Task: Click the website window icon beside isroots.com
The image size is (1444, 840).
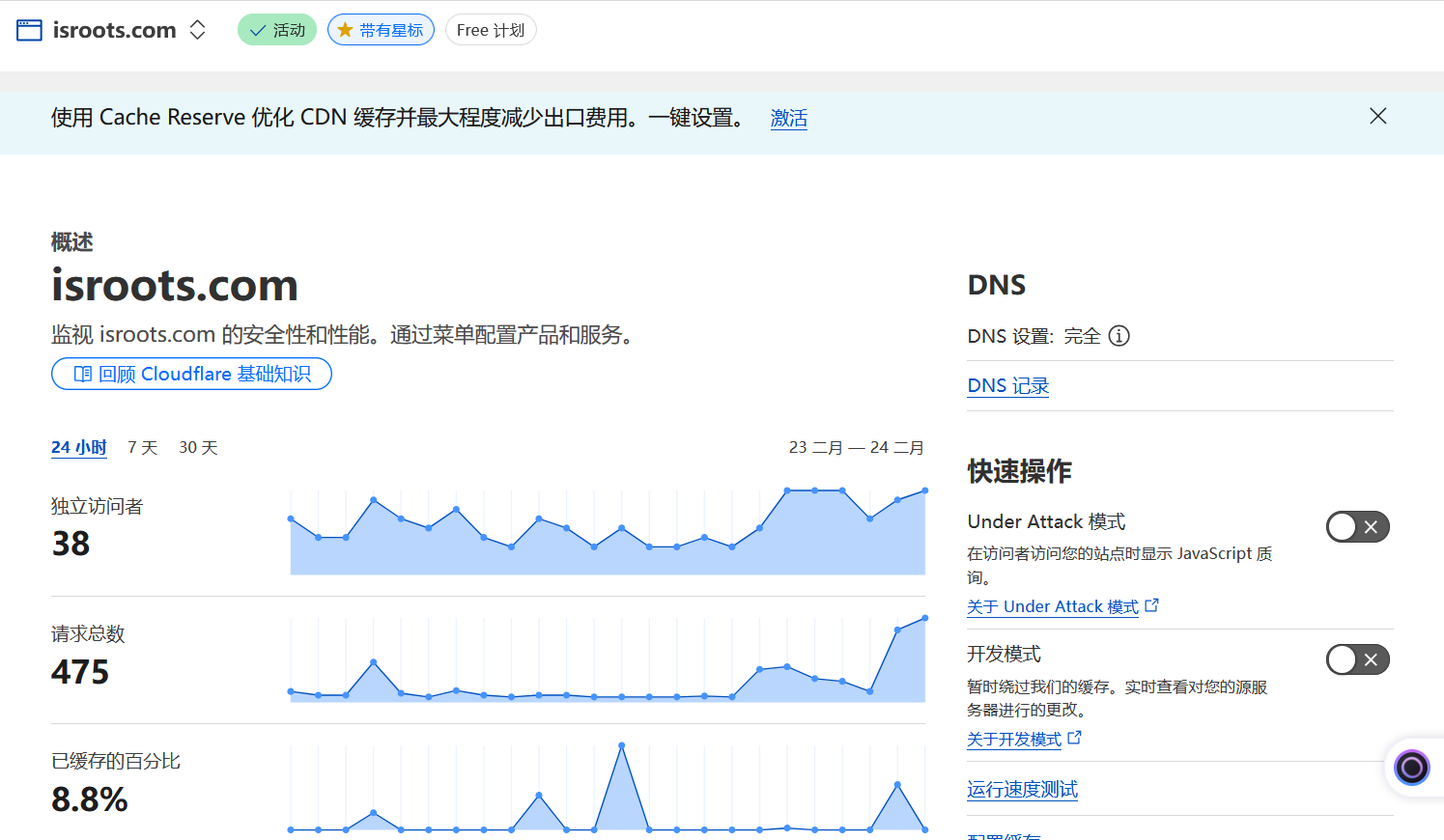Action: coord(29,30)
